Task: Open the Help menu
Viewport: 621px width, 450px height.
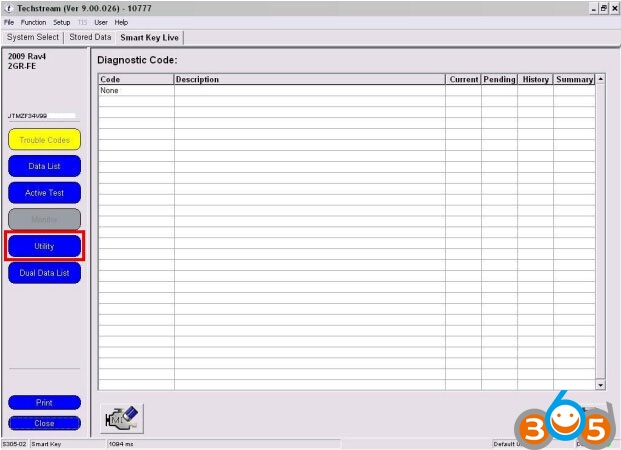Action: (x=121, y=23)
